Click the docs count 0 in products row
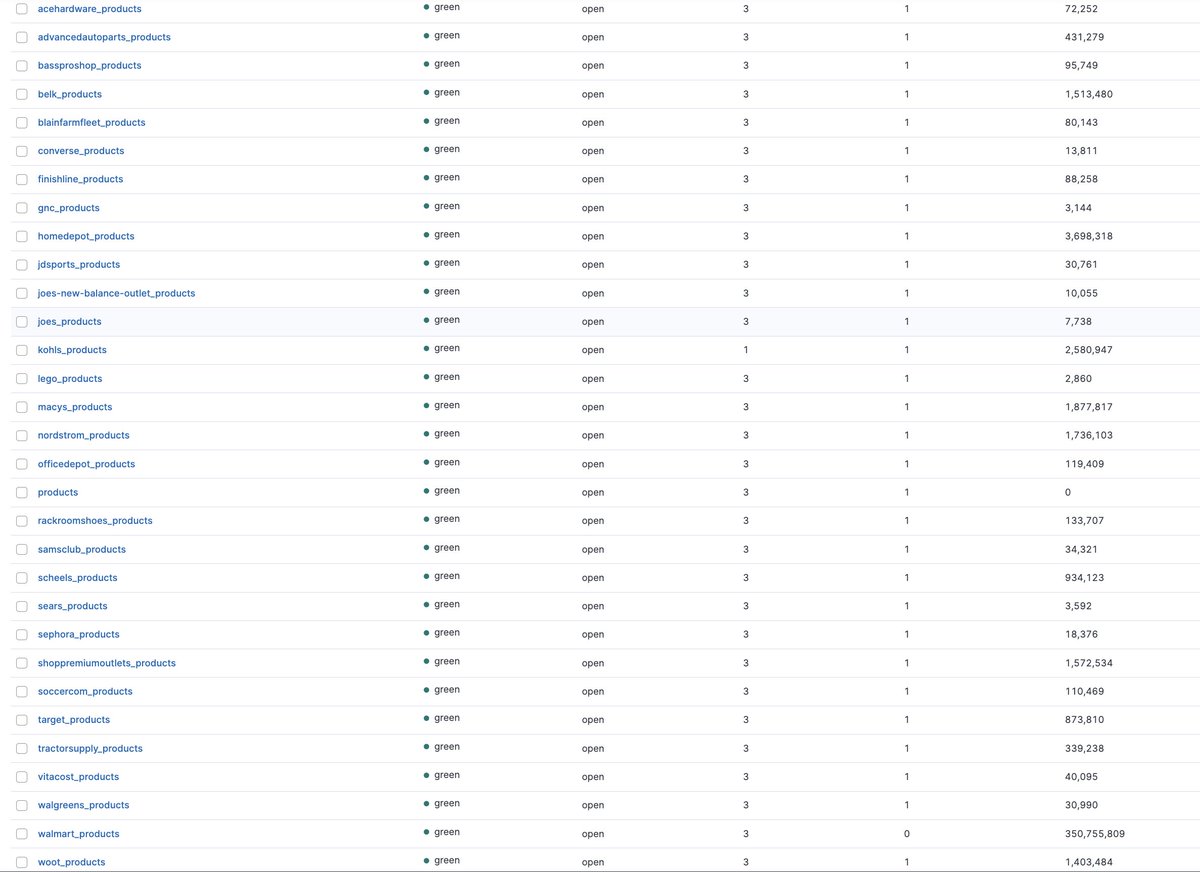 [x=1068, y=492]
